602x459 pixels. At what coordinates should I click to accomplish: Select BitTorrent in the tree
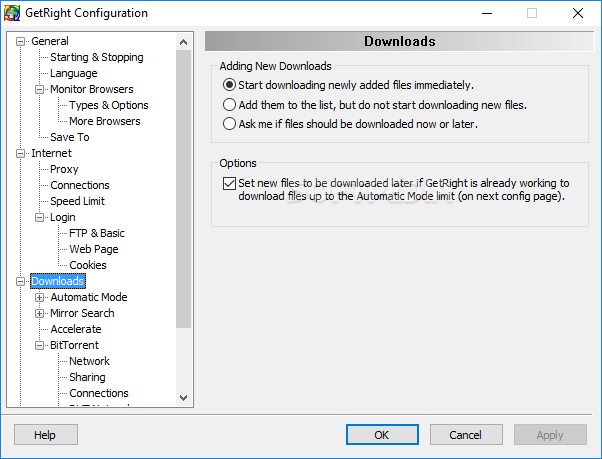click(74, 345)
